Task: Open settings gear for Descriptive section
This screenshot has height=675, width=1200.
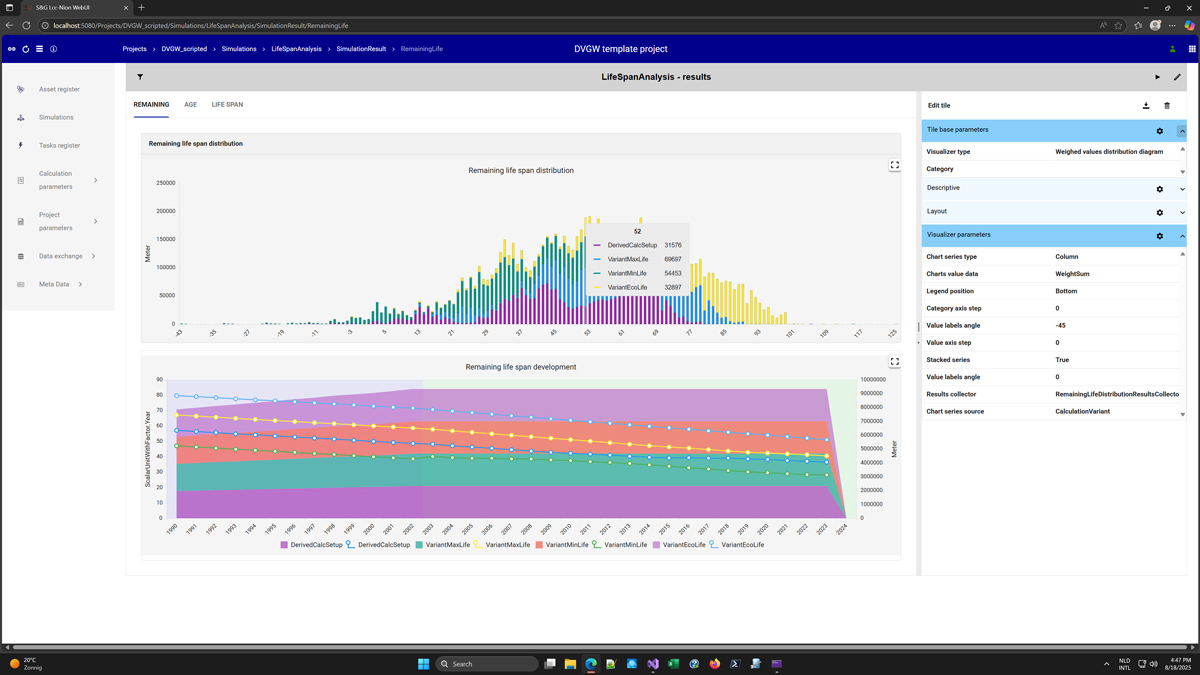Action: click(x=1160, y=189)
